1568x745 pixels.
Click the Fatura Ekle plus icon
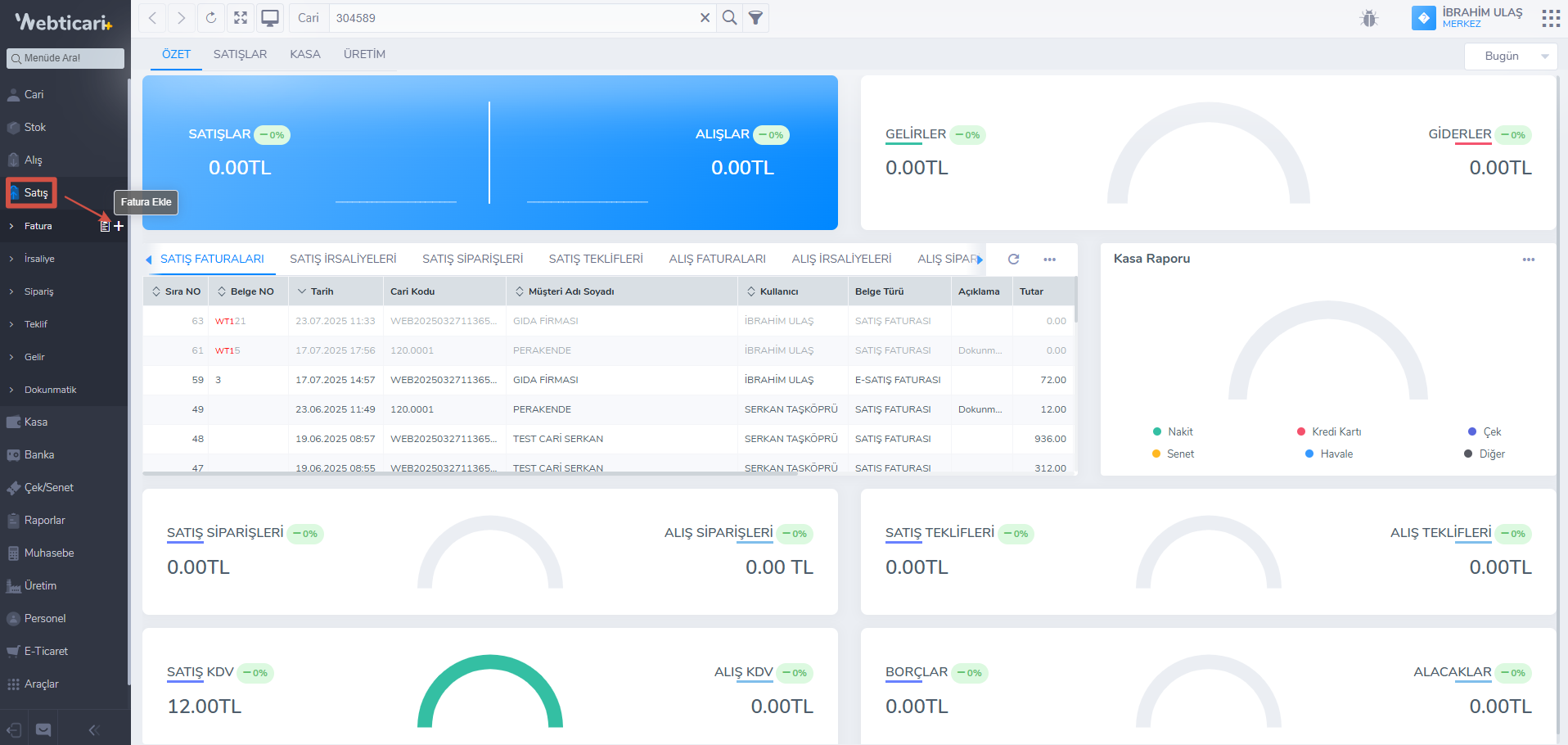pyautogui.click(x=119, y=226)
